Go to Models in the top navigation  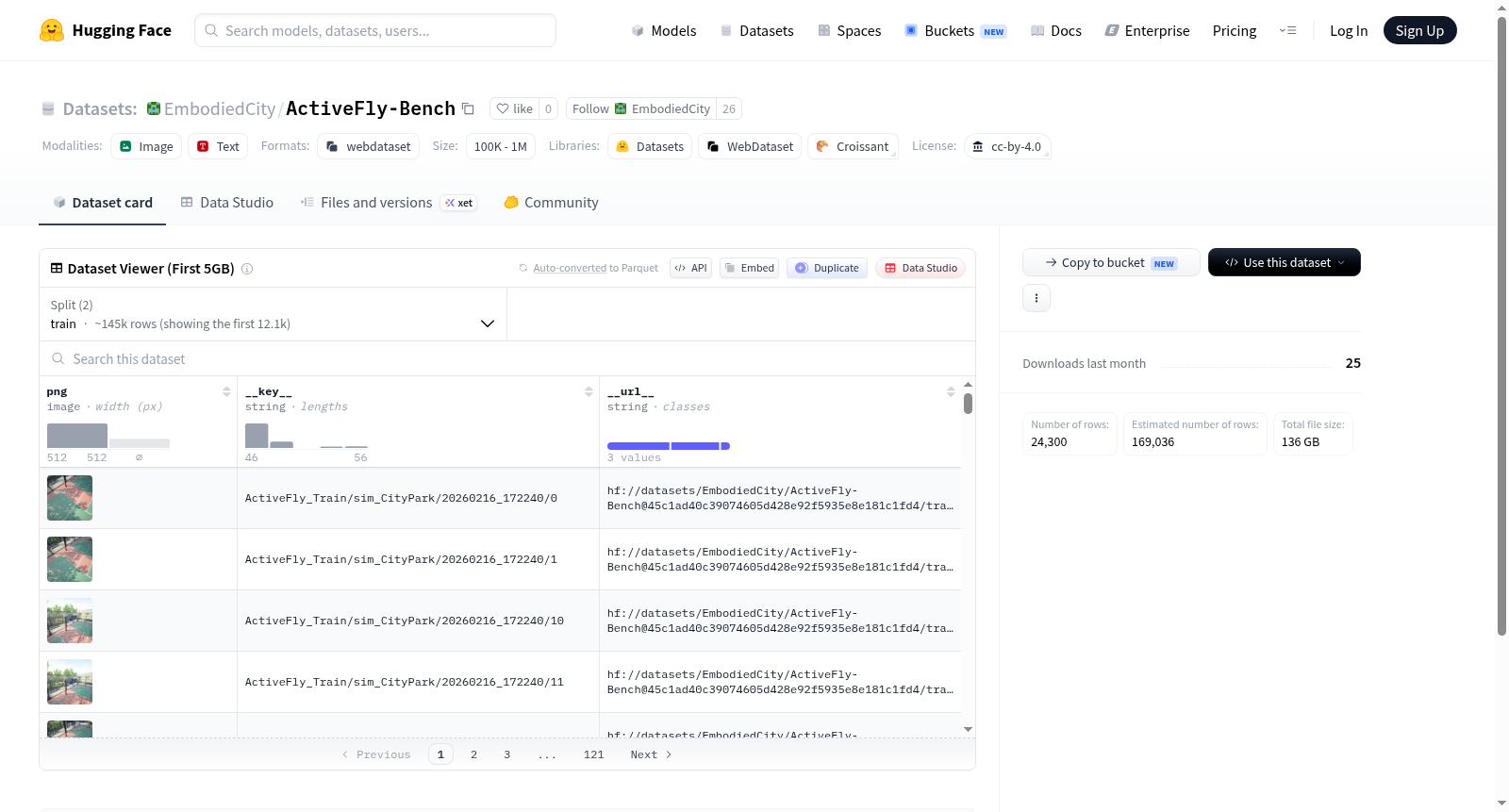click(x=664, y=30)
